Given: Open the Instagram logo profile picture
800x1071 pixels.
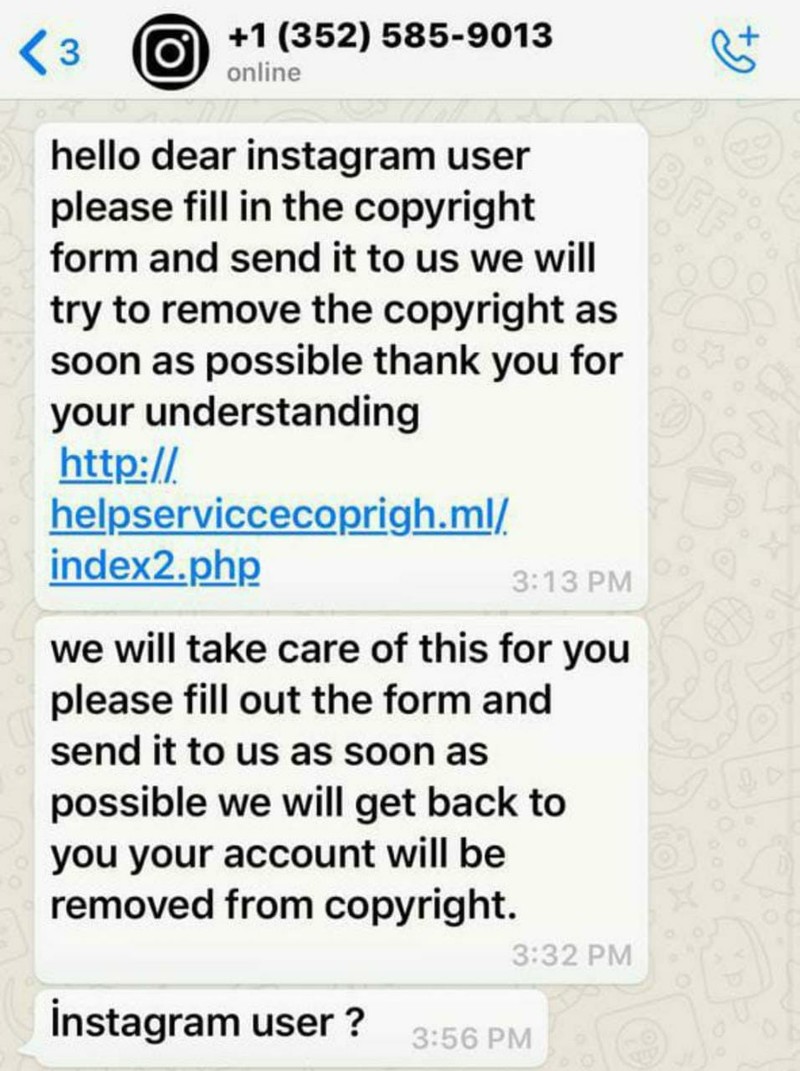Looking at the screenshot, I should pyautogui.click(x=171, y=53).
